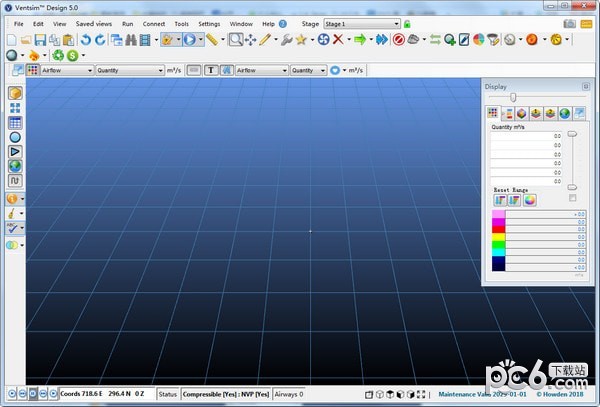The width and height of the screenshot is (600, 407).
Task: Click the spreadsheet grid icon in left sidebar
Action: (15, 123)
